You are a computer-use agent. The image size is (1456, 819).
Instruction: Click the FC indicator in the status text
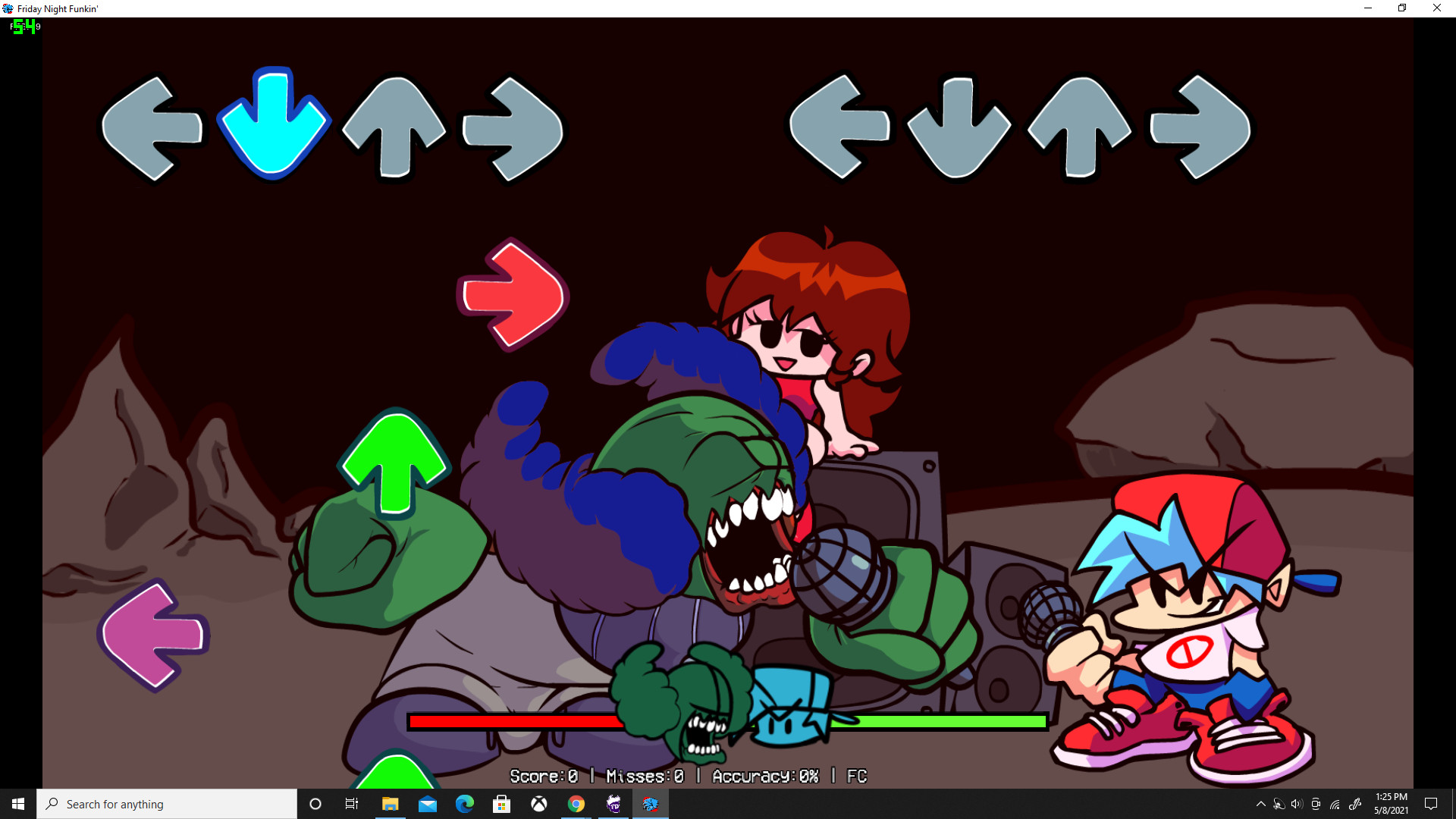858,777
